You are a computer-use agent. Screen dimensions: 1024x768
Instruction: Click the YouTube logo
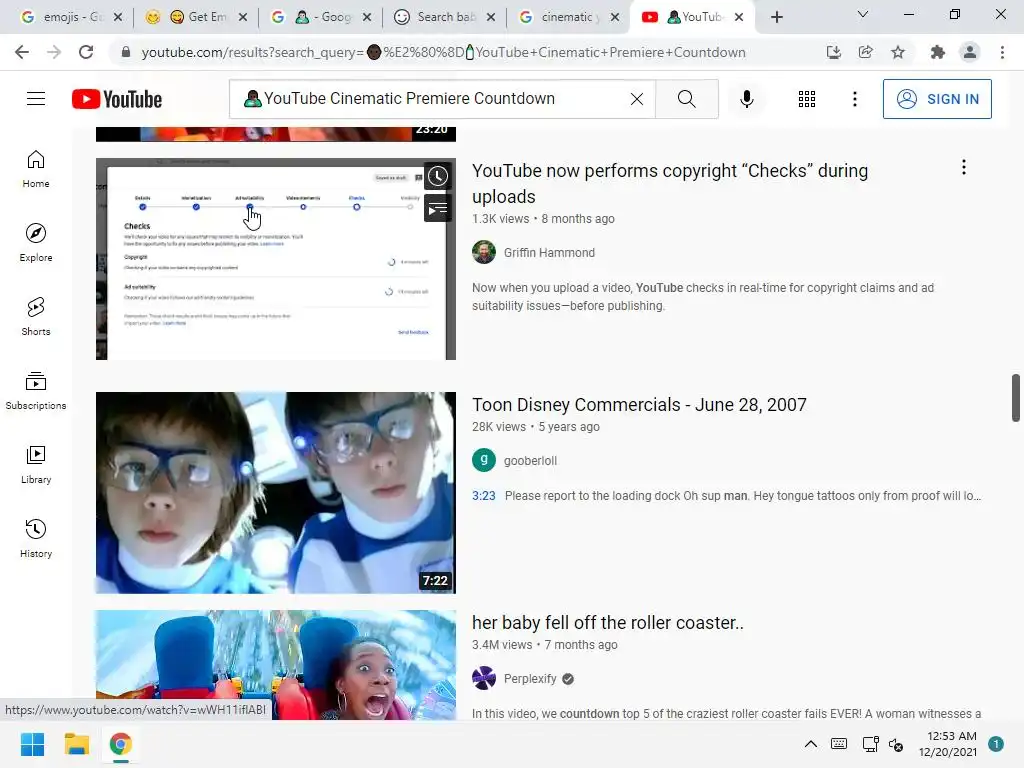click(117, 99)
